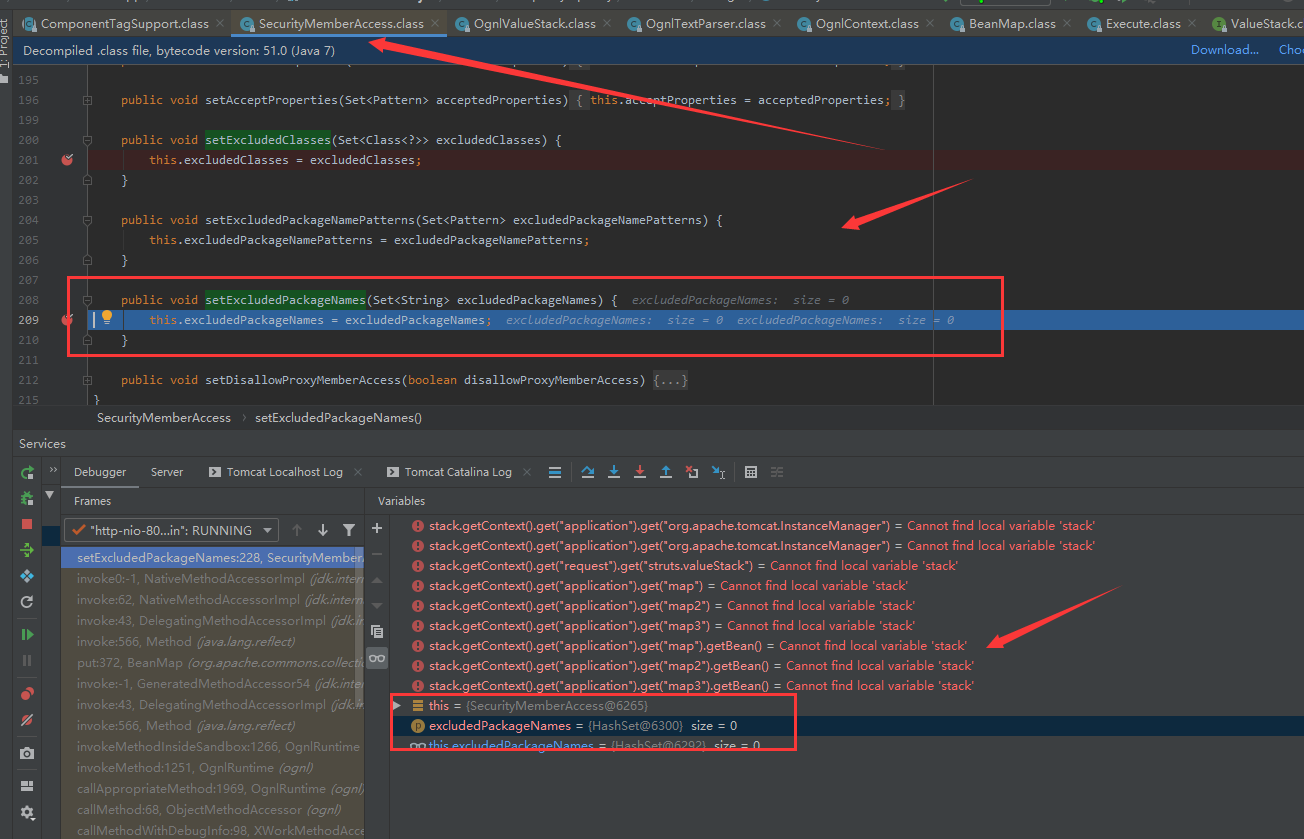The width and height of the screenshot is (1304, 839).
Task: Click the lightbulb intention icon on line 209
Action: (x=107, y=318)
